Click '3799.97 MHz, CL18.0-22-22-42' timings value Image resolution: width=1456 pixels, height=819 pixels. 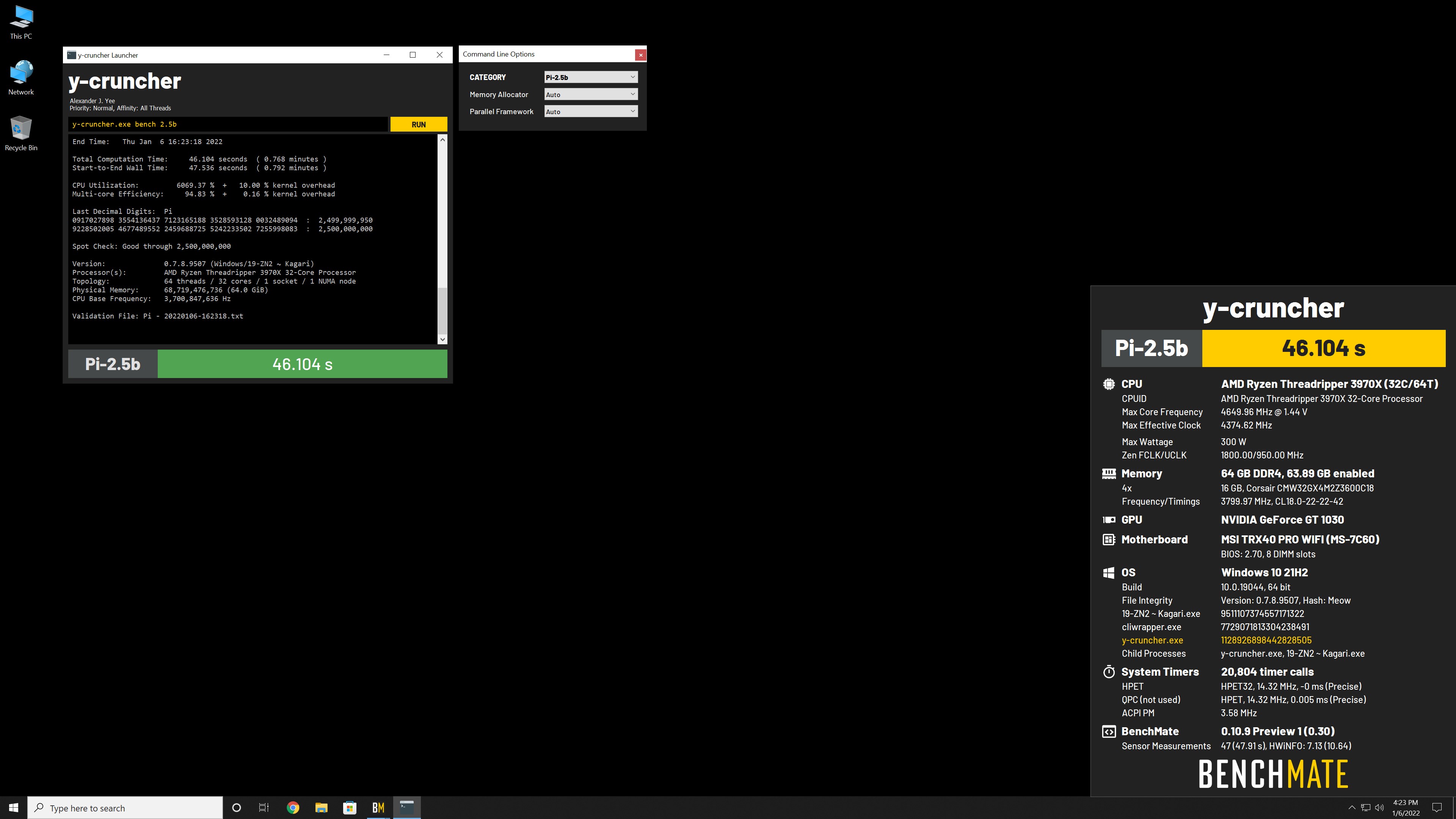[1282, 501]
